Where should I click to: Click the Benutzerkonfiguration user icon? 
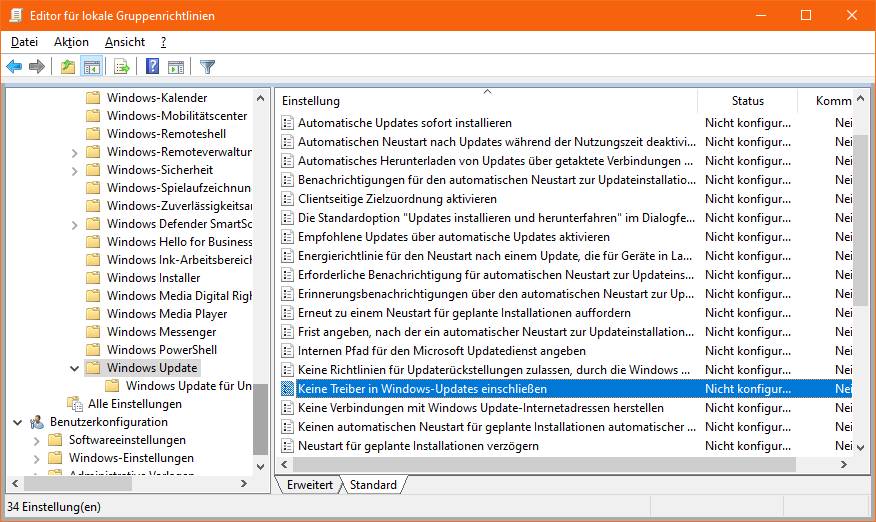click(x=37, y=422)
